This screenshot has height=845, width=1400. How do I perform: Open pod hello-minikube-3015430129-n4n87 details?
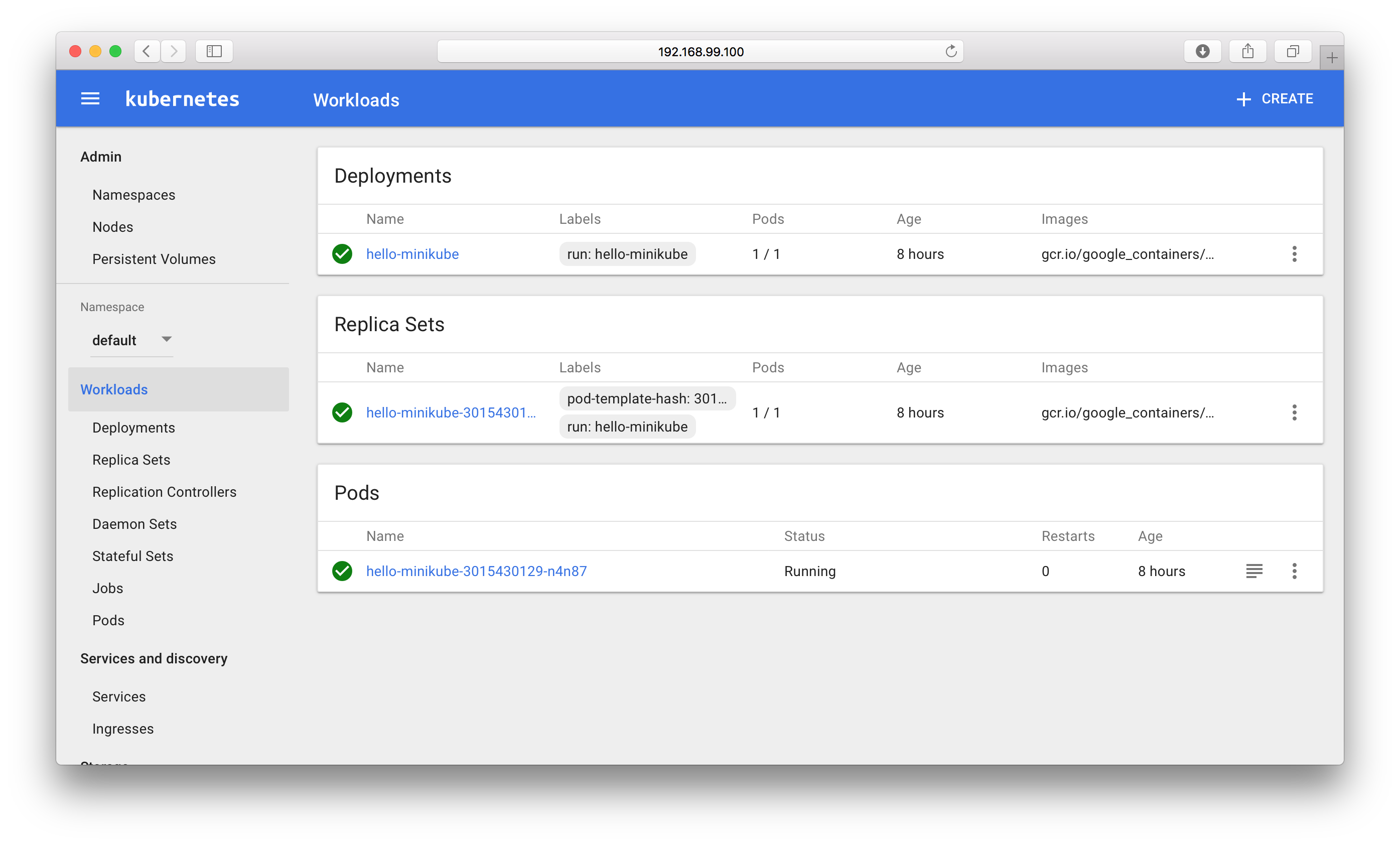coord(476,571)
